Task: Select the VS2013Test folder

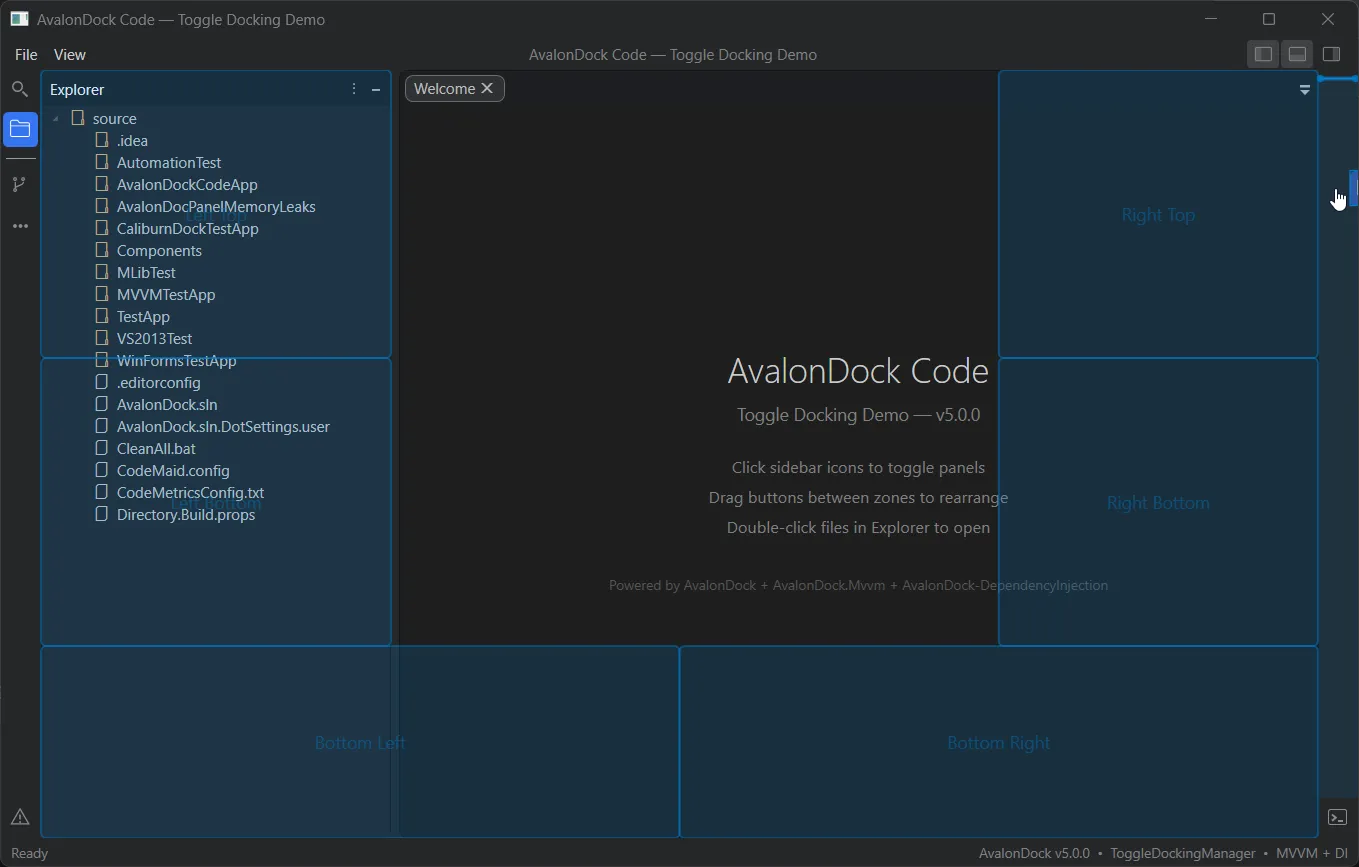Action: 154,338
